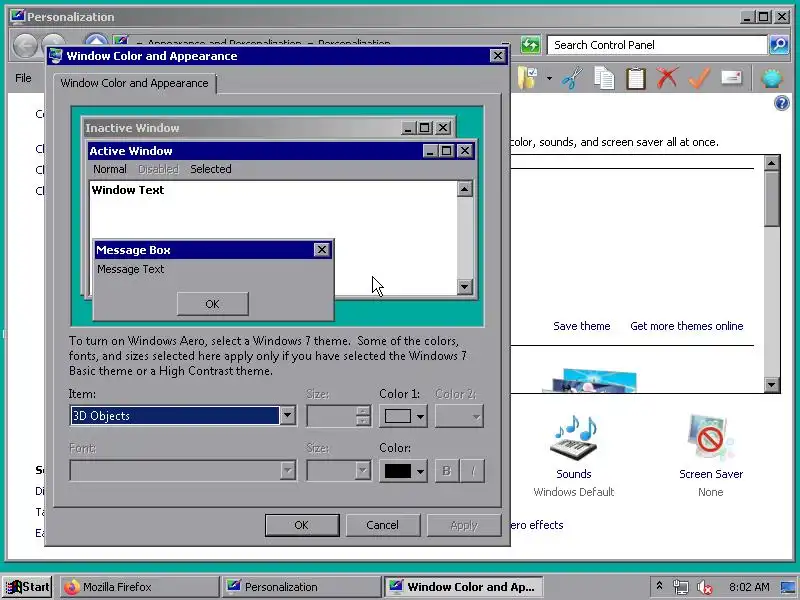Click the teal shell icon in the toolbar

click(772, 78)
